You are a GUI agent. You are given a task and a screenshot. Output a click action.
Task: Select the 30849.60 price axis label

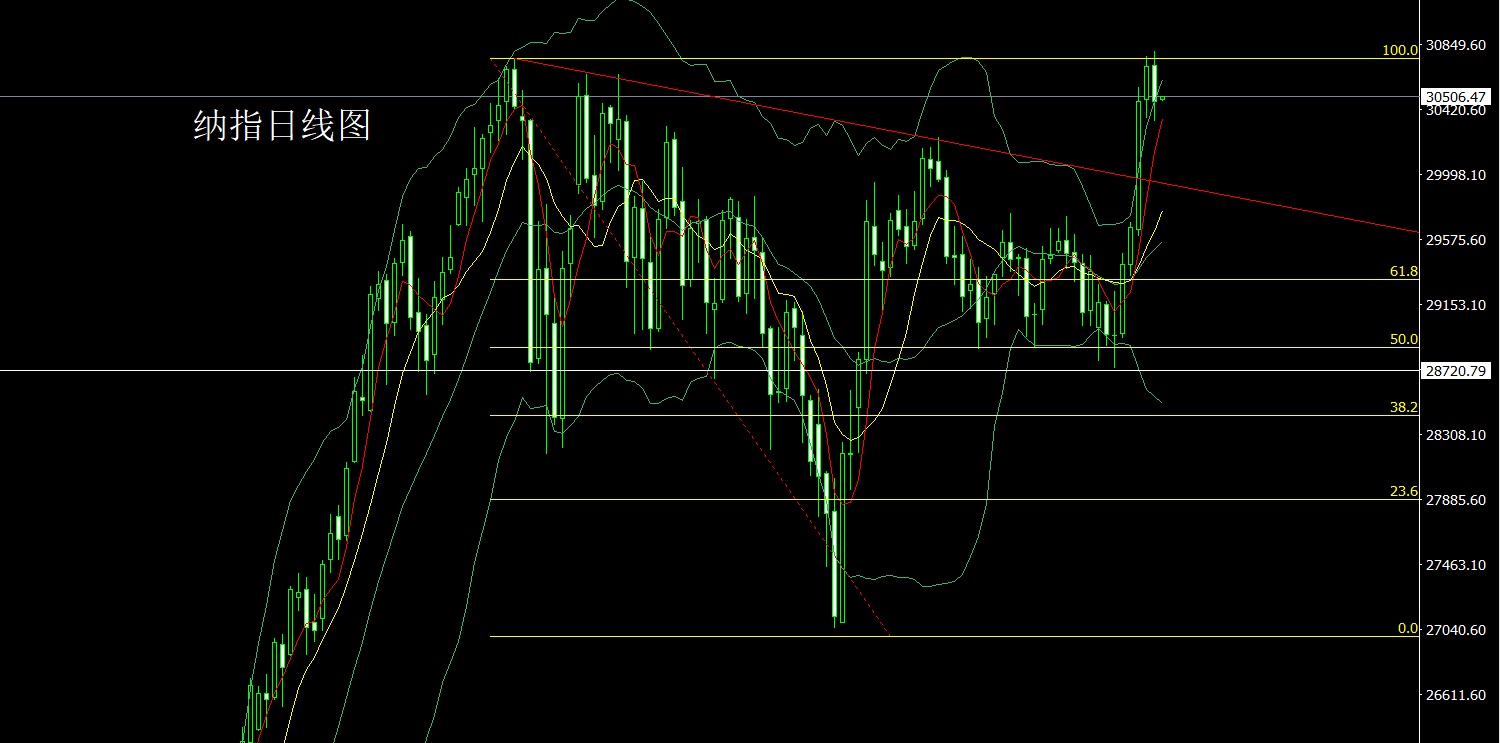click(1456, 45)
